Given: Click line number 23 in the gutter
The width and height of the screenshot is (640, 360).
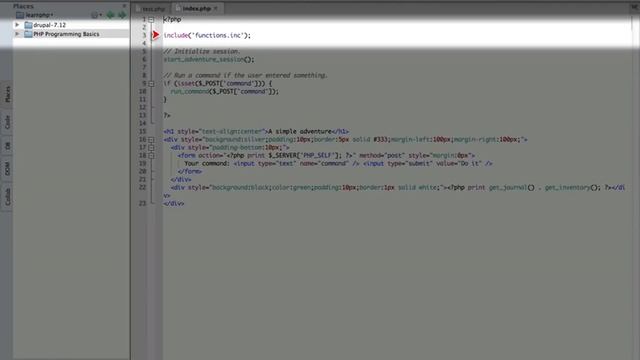Looking at the screenshot, I should click(142, 203).
